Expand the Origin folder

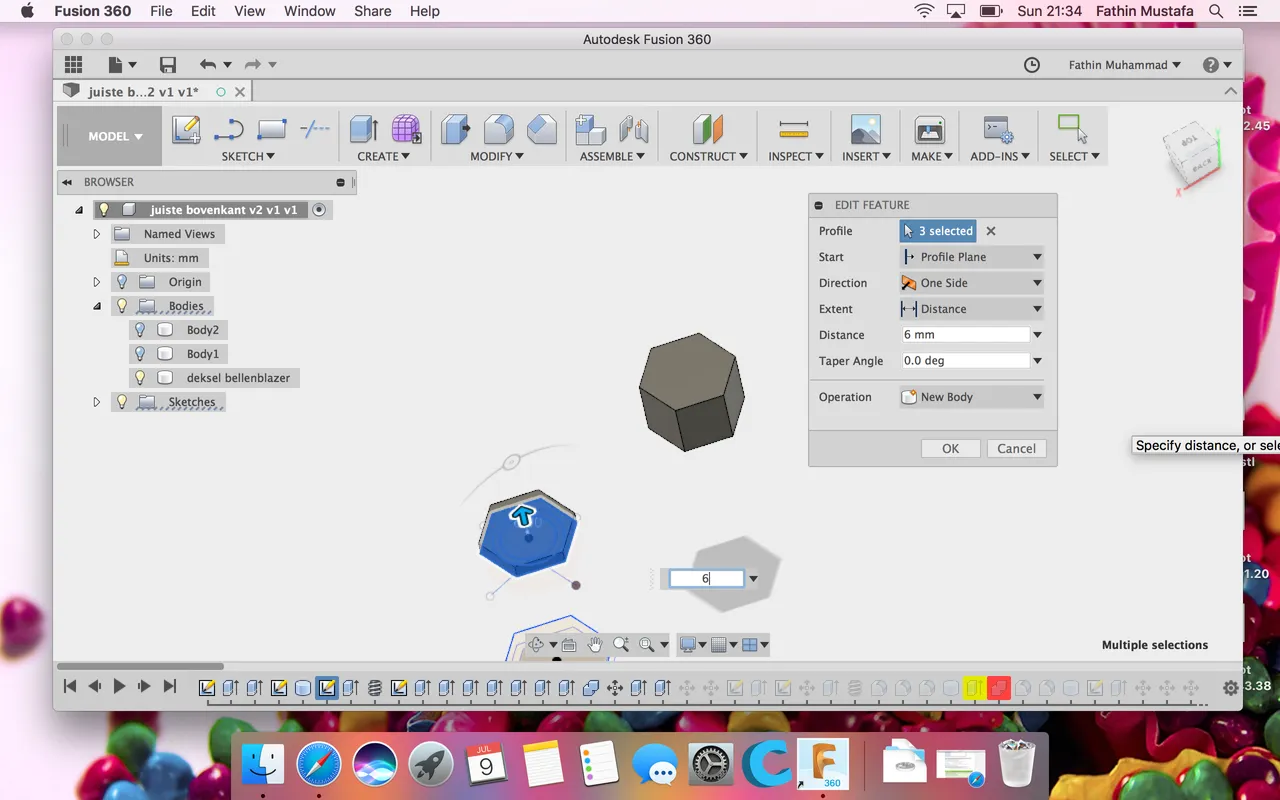(97, 282)
